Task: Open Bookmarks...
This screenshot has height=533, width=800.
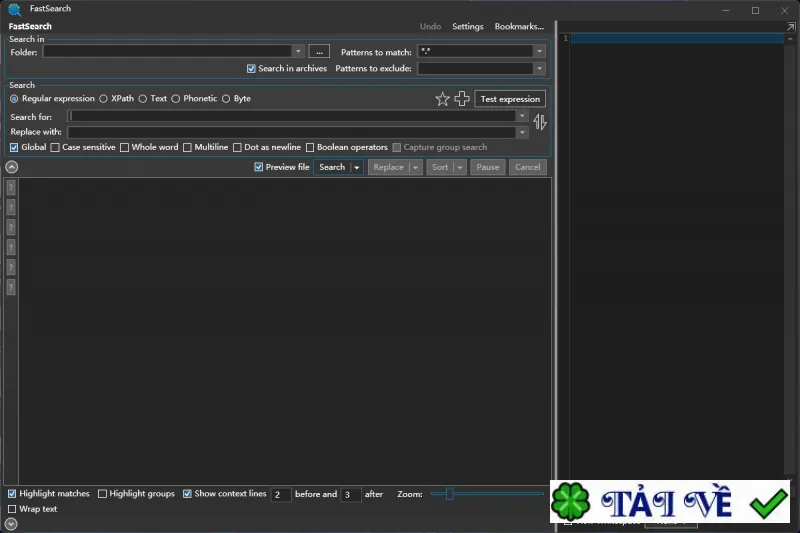Action: click(x=519, y=27)
